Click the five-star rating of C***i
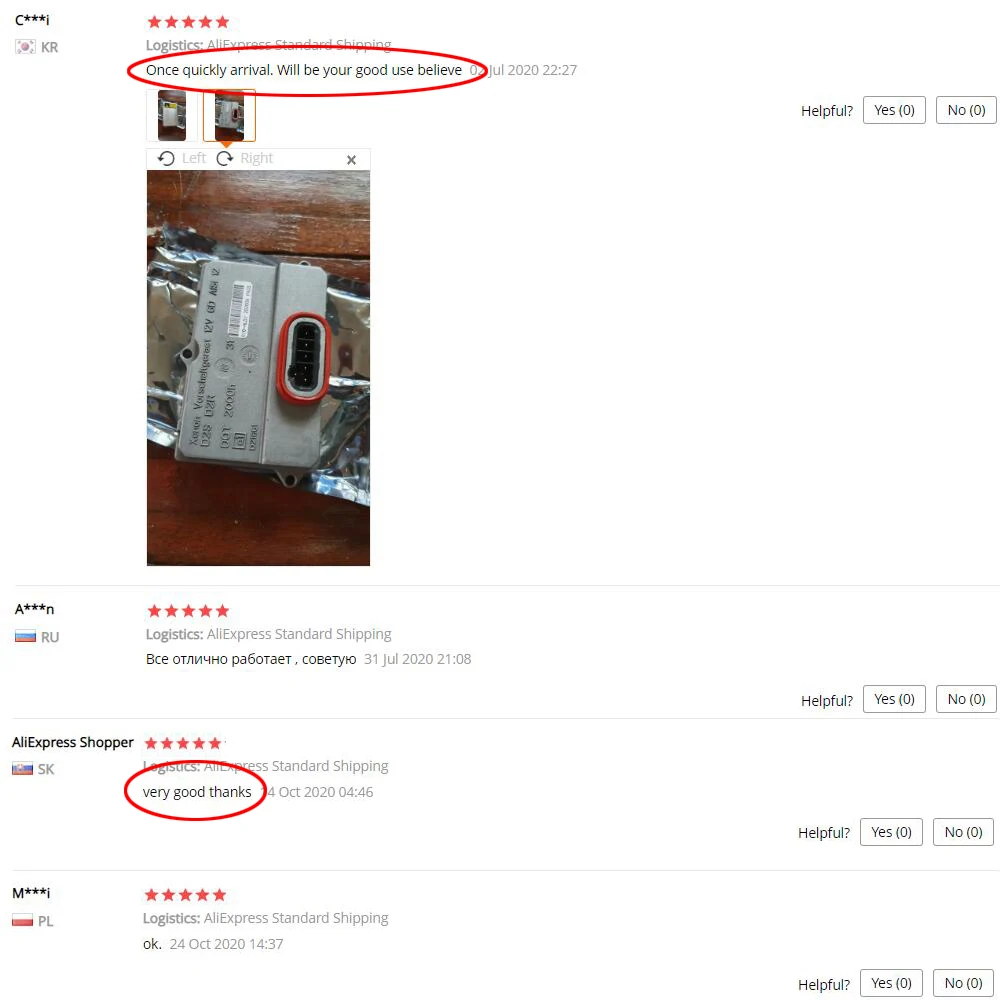 coord(188,22)
